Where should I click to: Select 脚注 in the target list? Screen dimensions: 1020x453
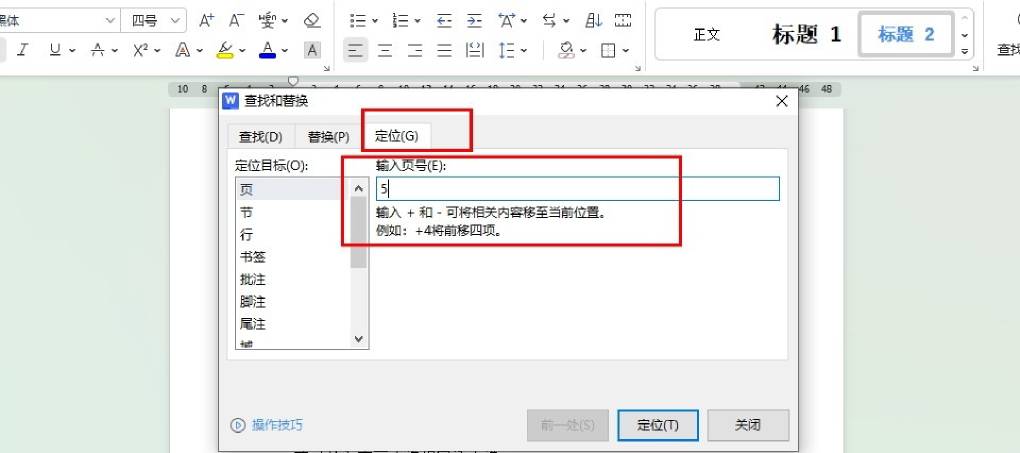coord(292,301)
